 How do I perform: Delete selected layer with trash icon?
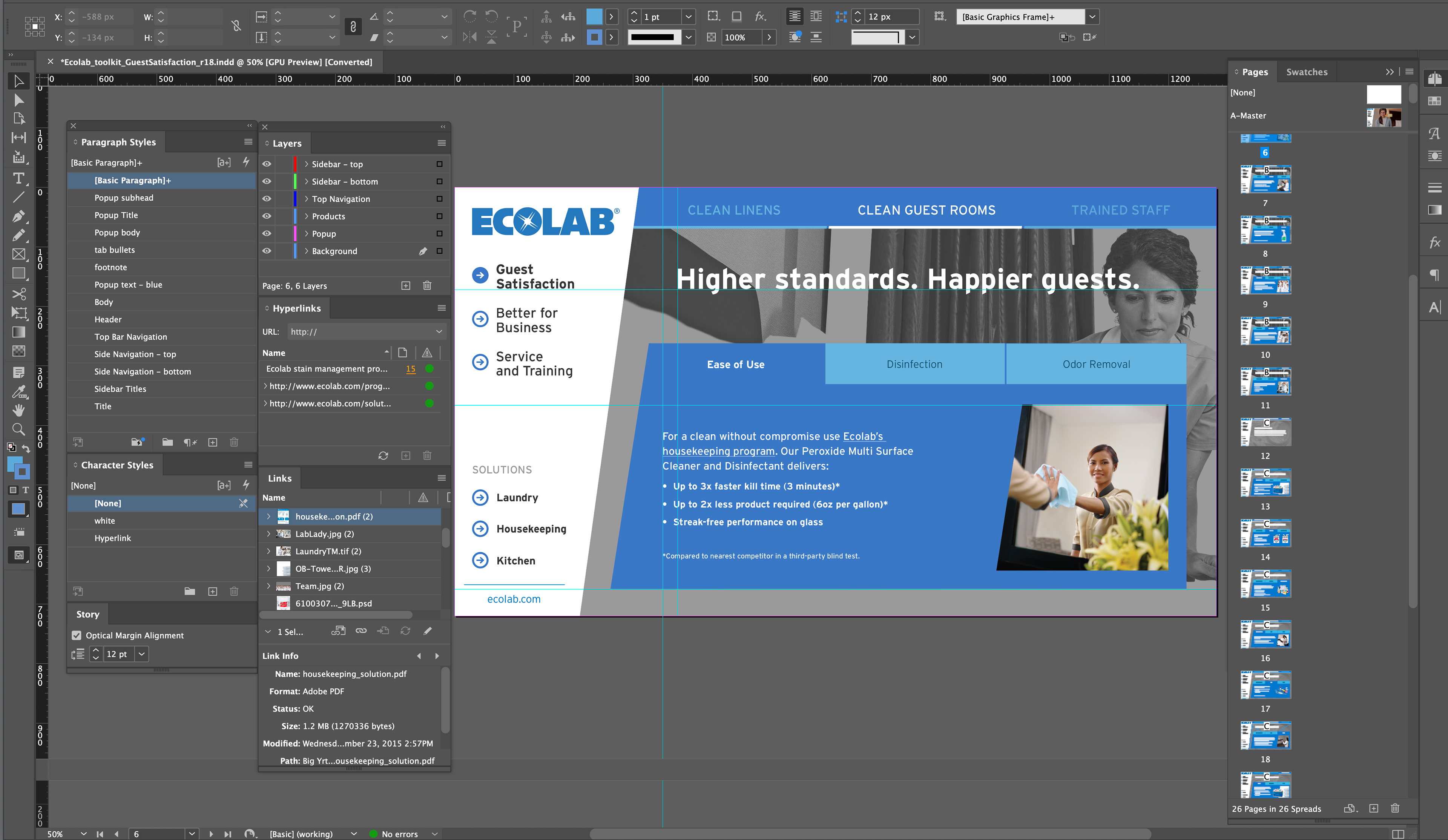[x=427, y=285]
